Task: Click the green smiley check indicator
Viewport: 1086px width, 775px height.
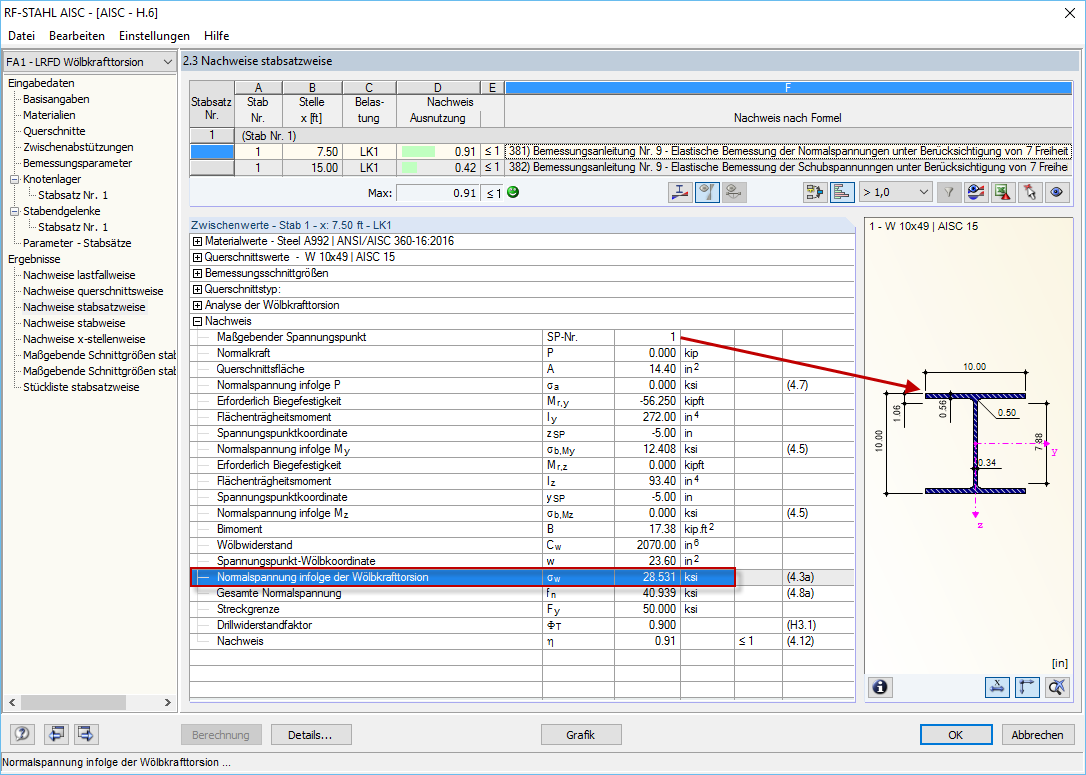Action: click(513, 193)
